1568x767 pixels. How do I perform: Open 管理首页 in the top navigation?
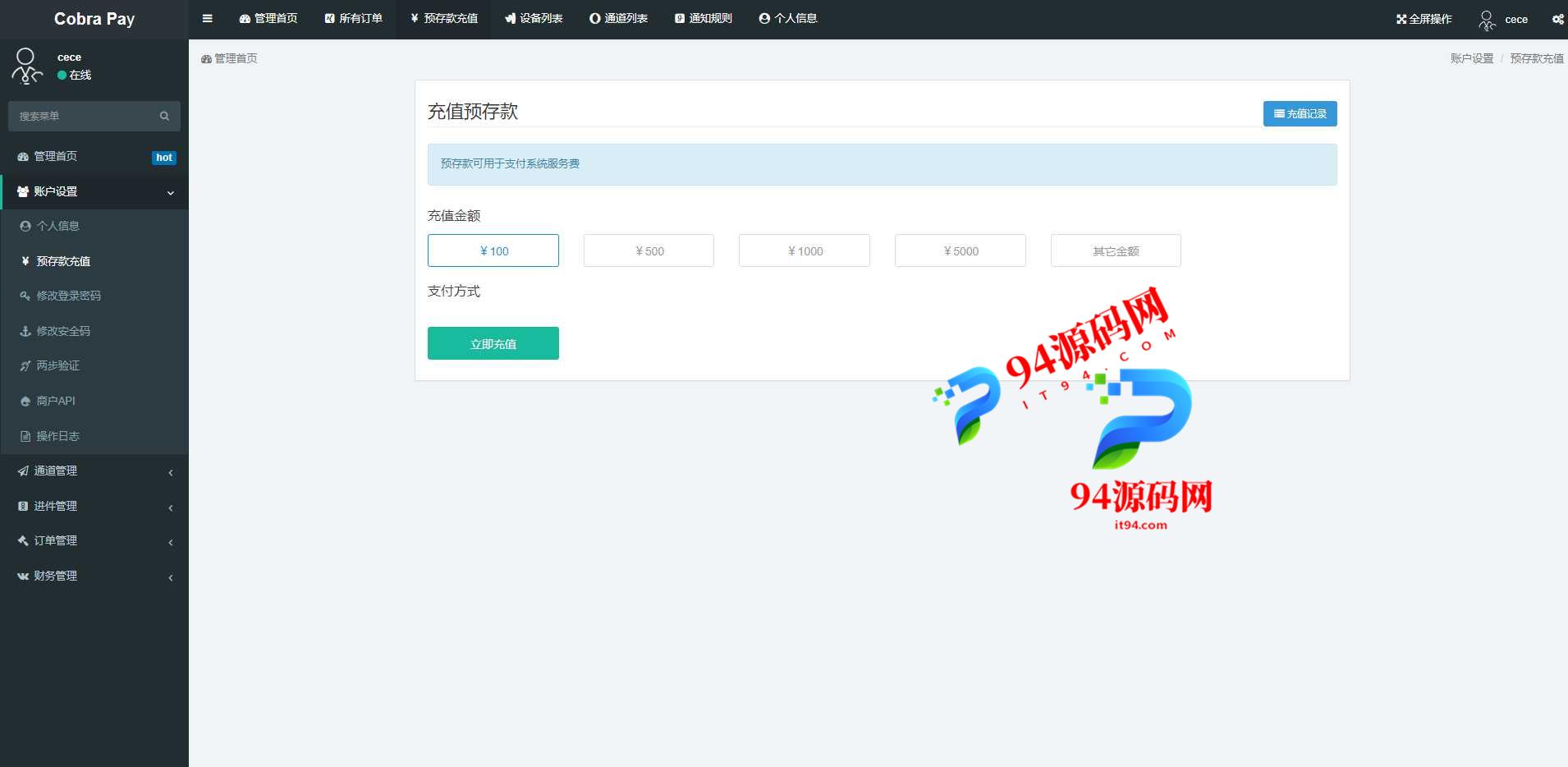tap(268, 19)
